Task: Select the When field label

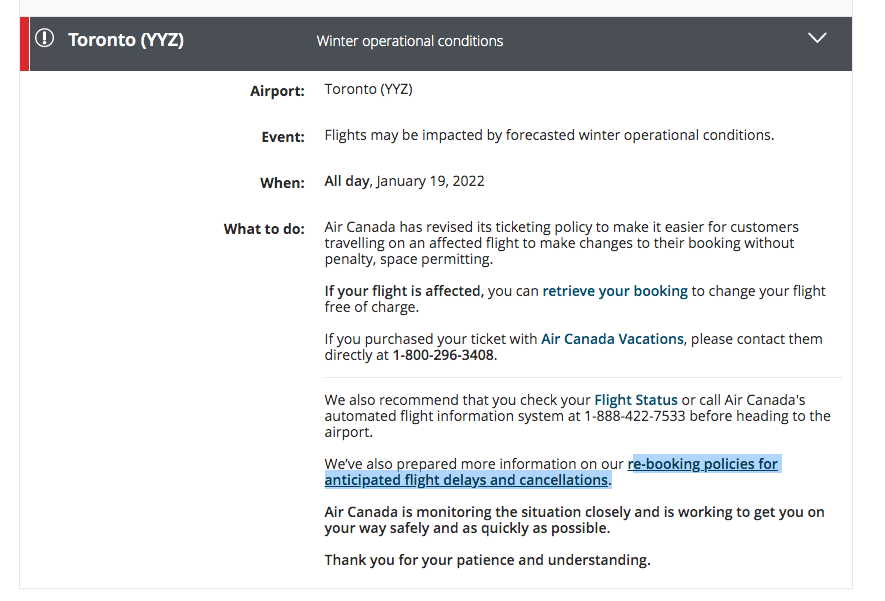Action: click(282, 183)
